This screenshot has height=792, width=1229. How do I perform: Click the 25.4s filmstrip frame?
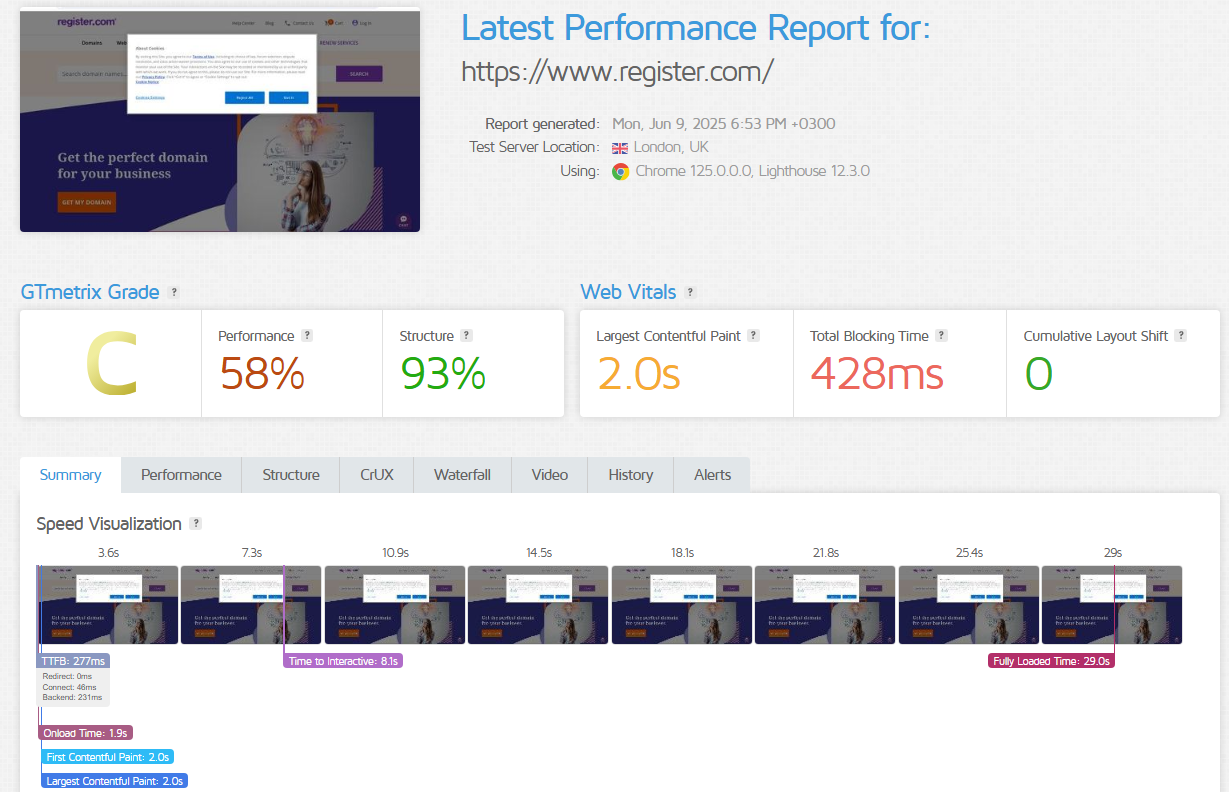point(969,604)
